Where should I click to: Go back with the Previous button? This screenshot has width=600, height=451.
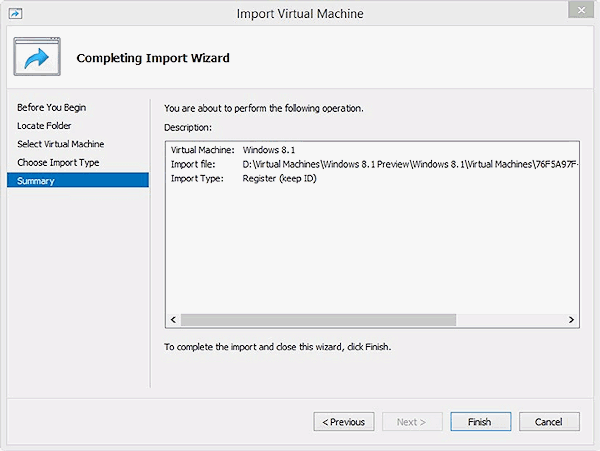click(344, 422)
